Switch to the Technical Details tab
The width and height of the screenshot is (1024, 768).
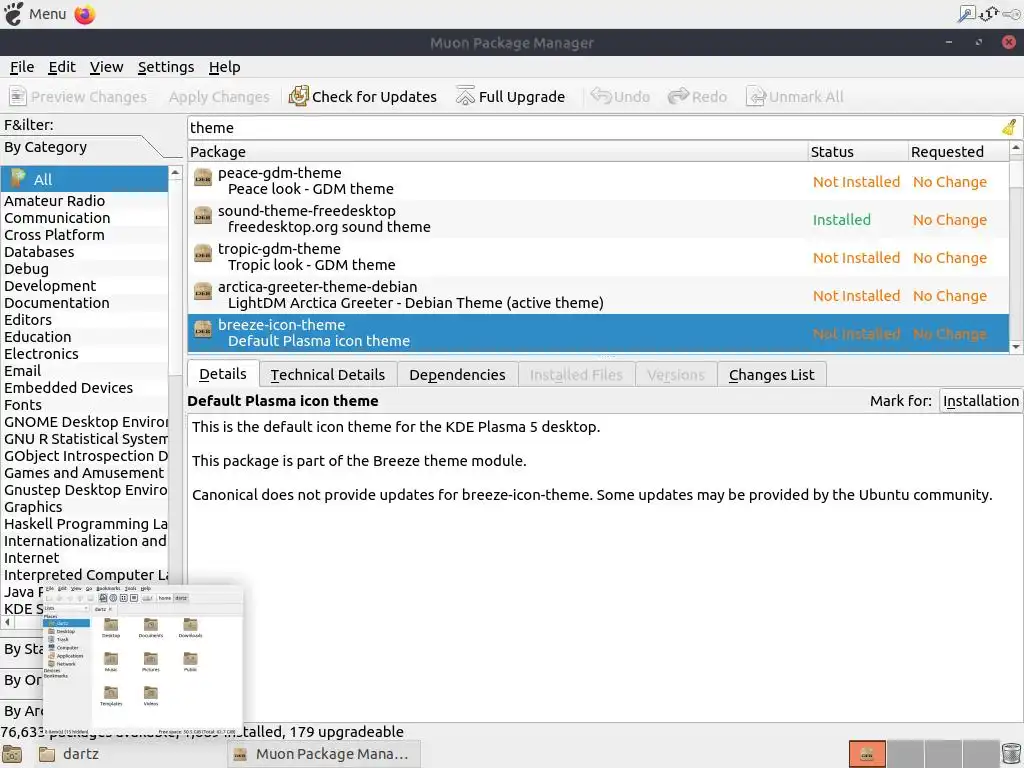(328, 375)
